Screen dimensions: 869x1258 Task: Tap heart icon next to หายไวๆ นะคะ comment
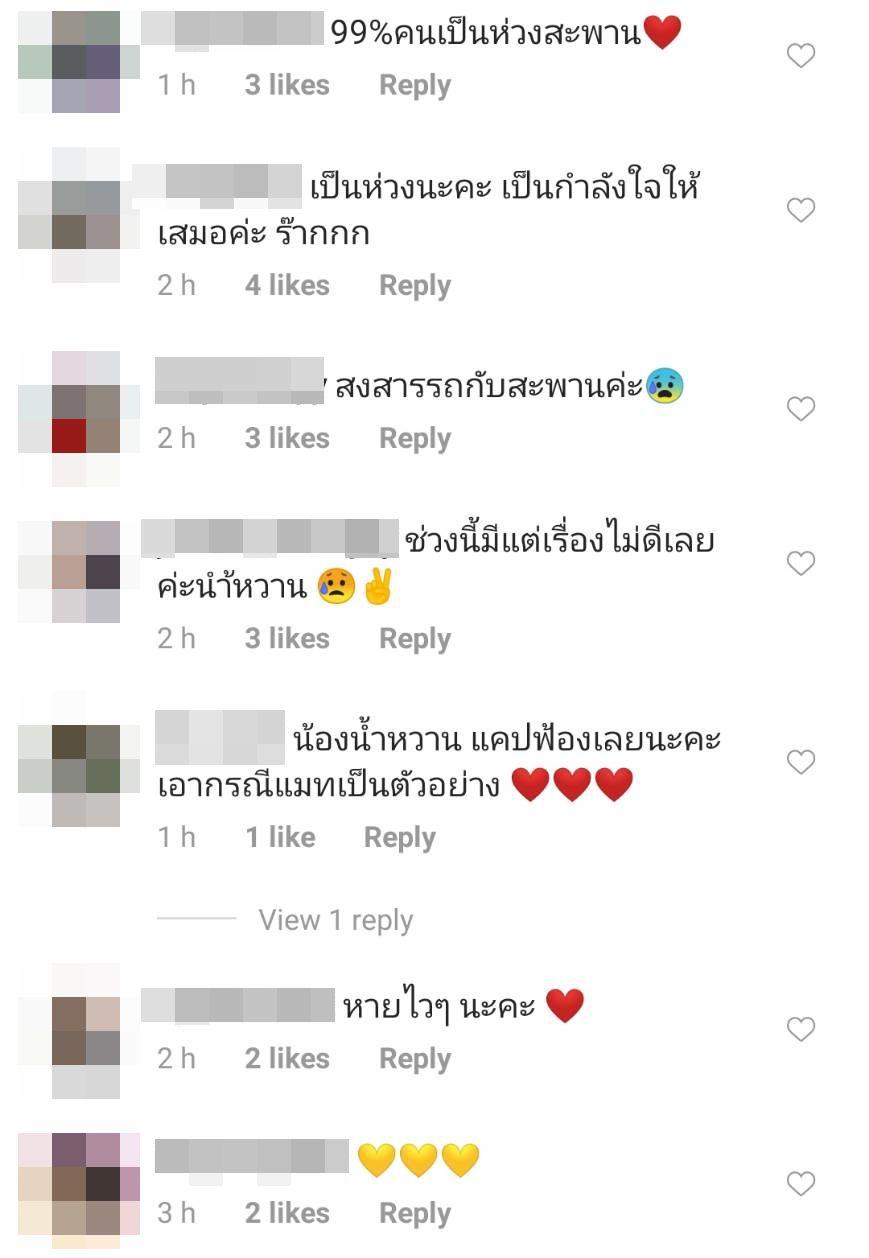801,1028
